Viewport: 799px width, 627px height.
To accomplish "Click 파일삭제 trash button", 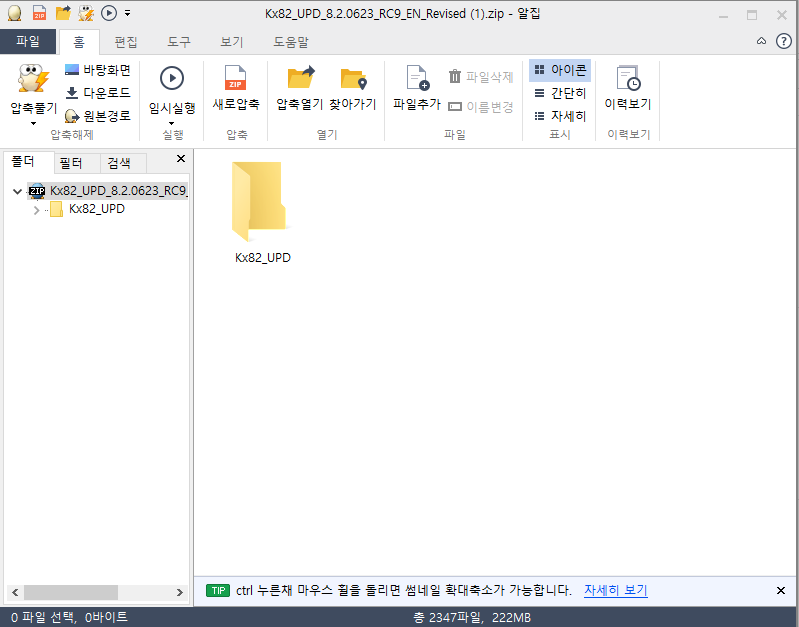I will tap(481, 77).
